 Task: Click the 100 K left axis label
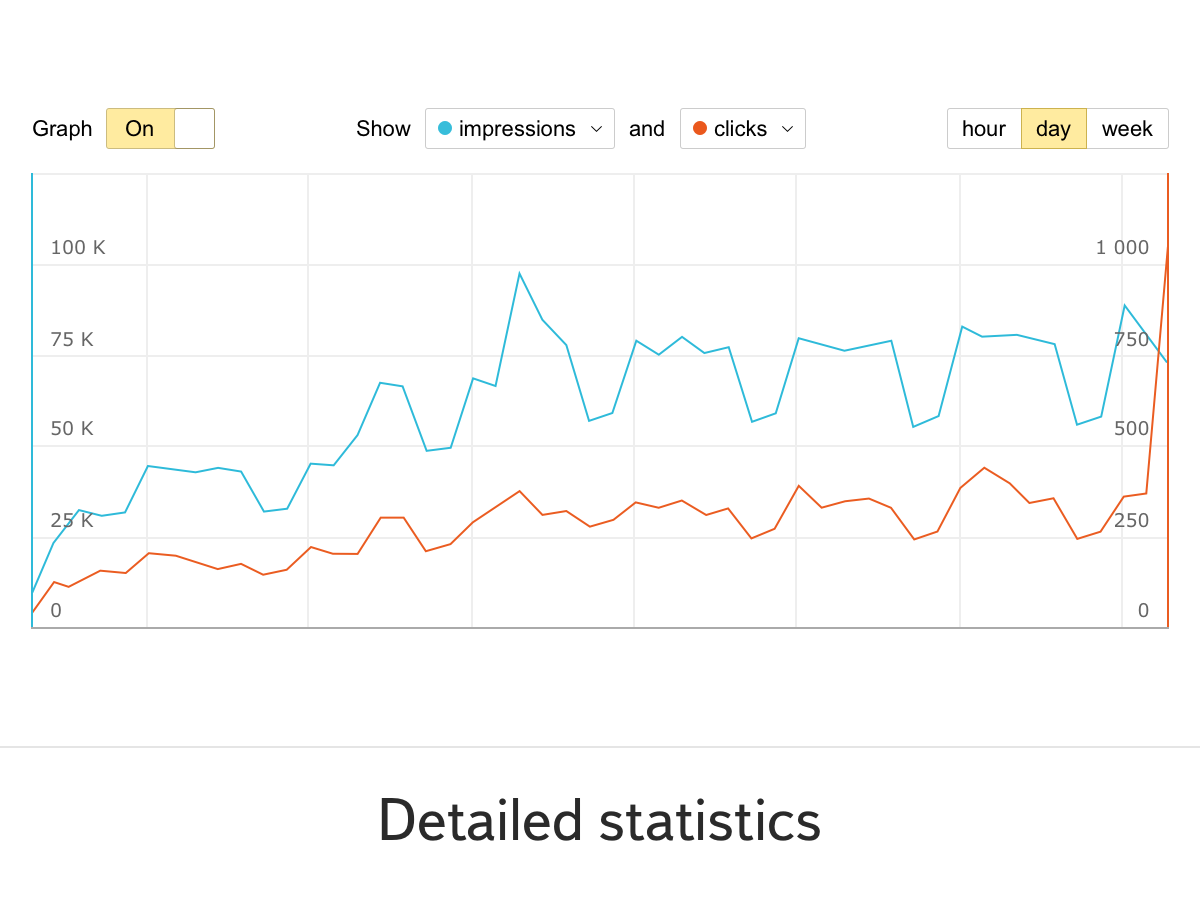(78, 247)
